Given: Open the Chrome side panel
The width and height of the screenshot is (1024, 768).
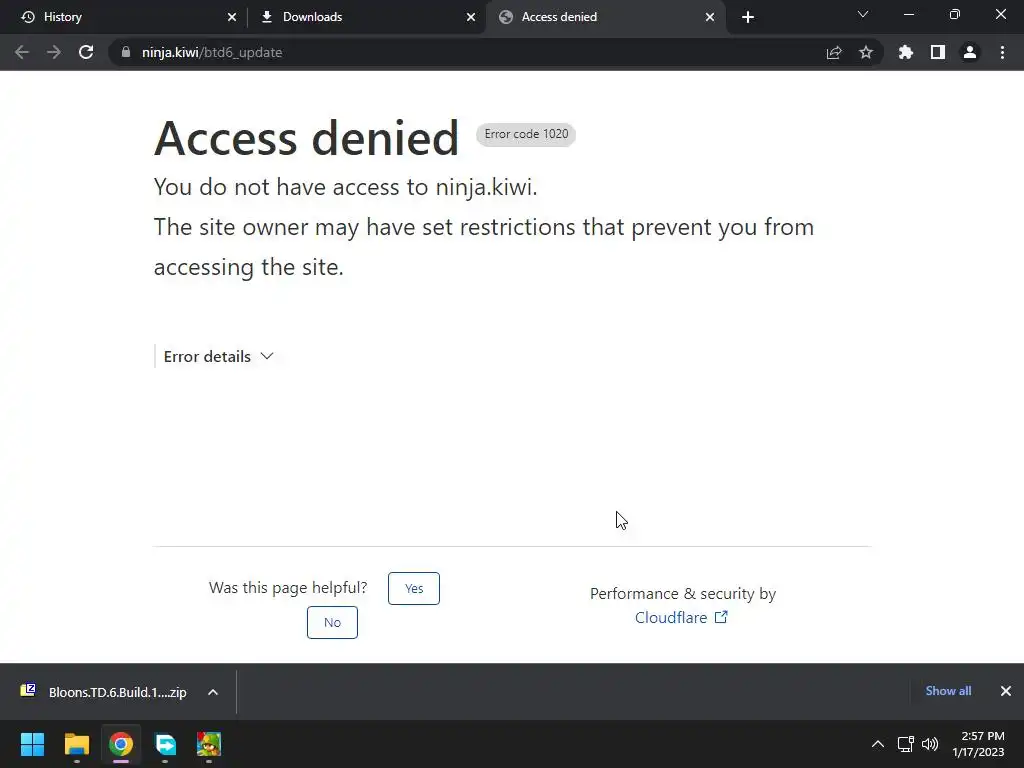Looking at the screenshot, I should pos(938,52).
